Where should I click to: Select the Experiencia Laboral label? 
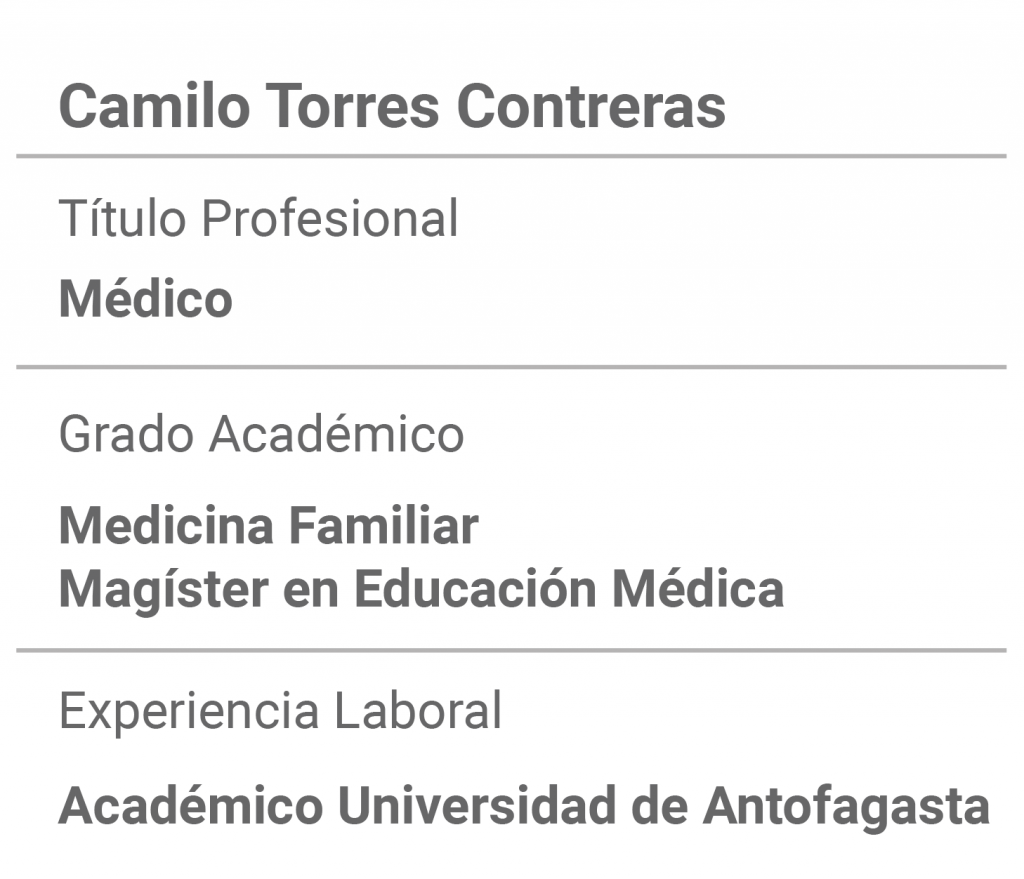[x=280, y=710]
